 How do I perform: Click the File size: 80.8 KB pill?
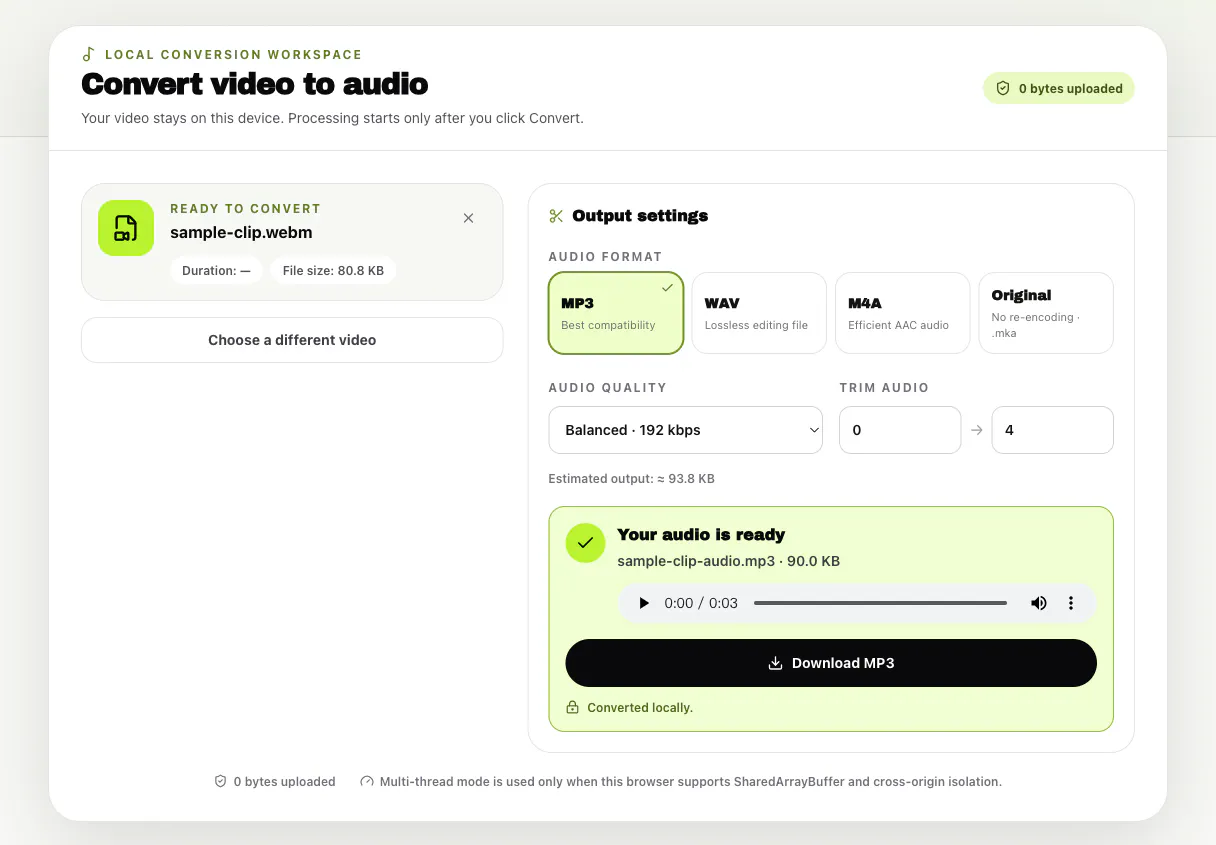(333, 270)
